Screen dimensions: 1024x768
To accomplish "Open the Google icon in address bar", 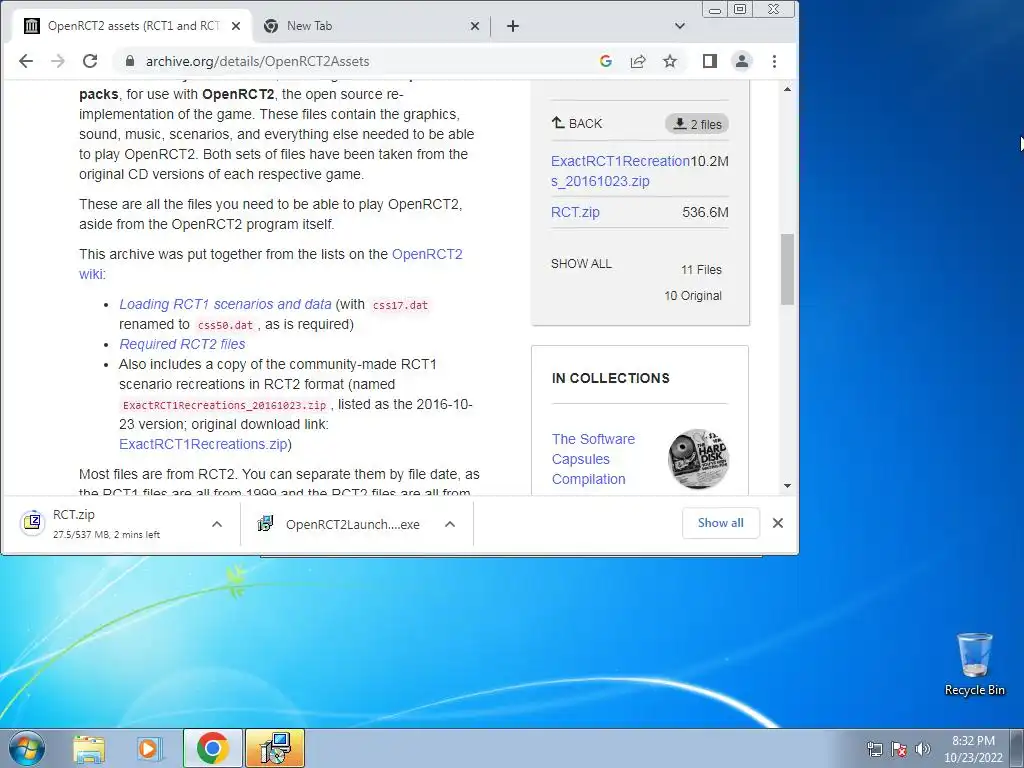I will coord(605,61).
